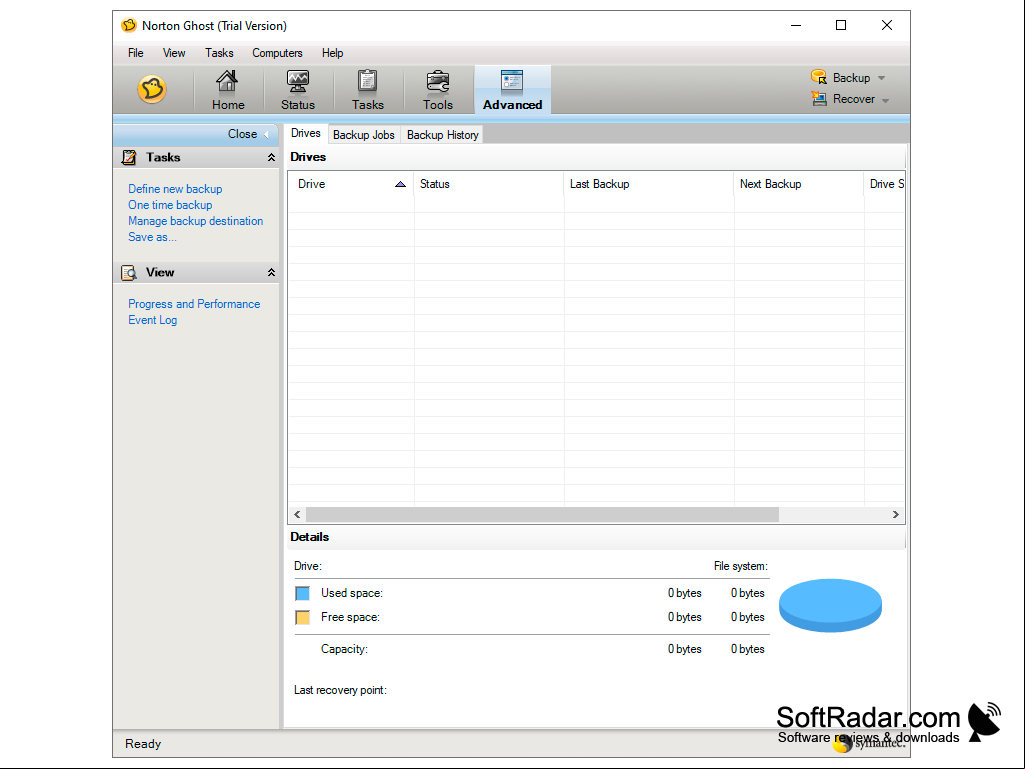Screen dimensions: 1025x769
Task: Click the horizontal scrollbar thumb in Drives list
Action: click(x=542, y=515)
